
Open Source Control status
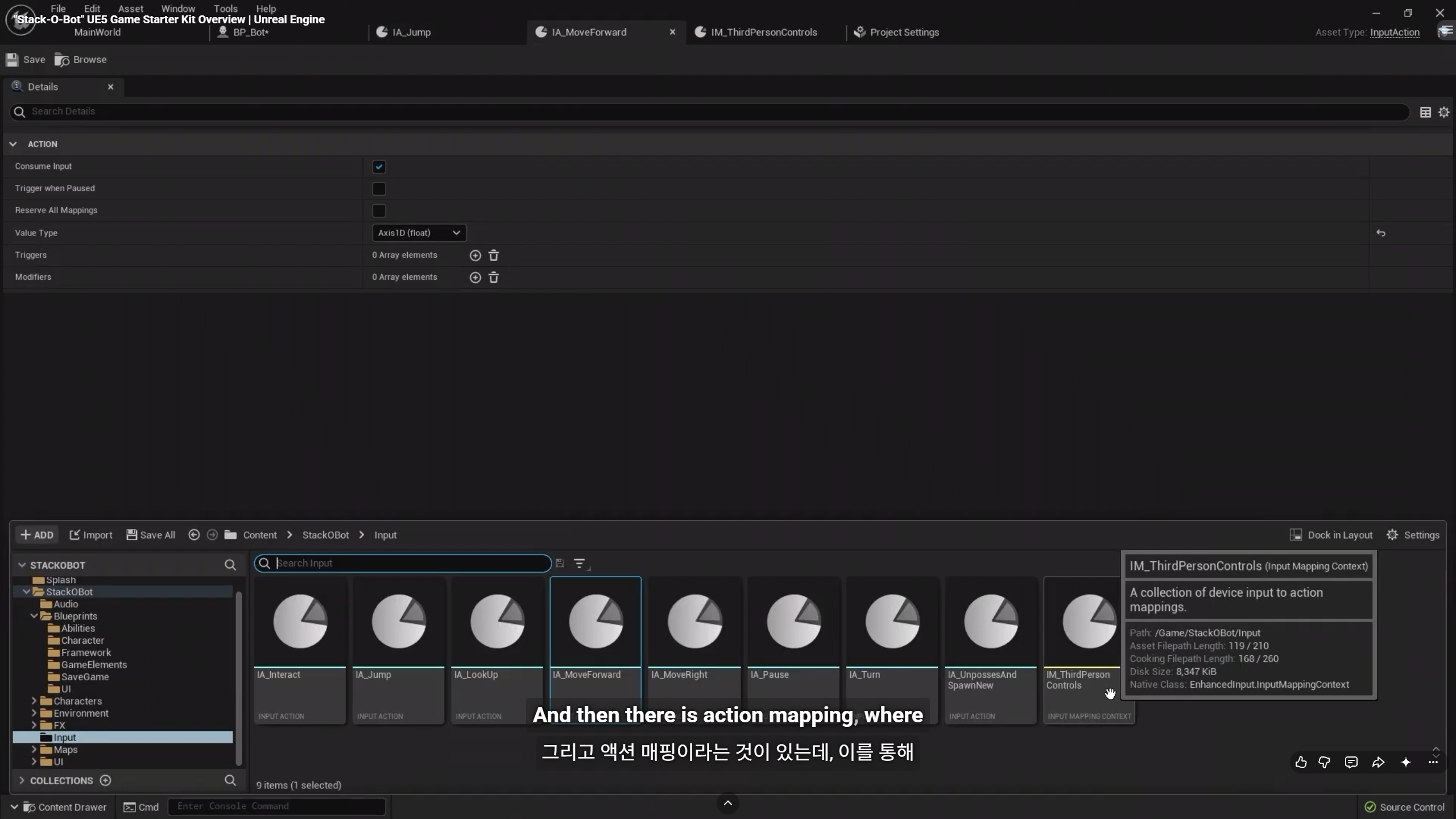coord(1405,807)
